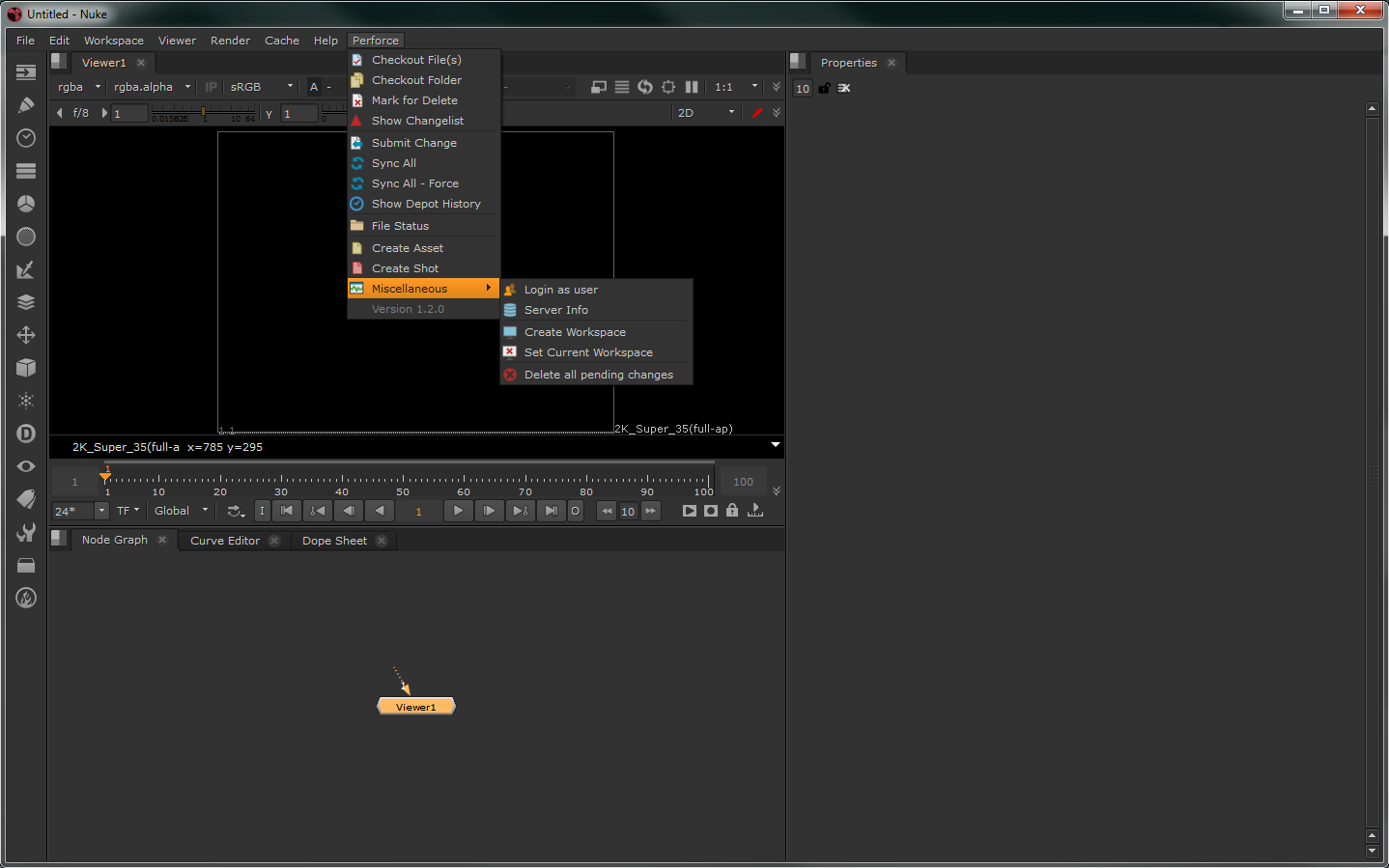Open the 24* frame rate dropdown

(x=80, y=511)
